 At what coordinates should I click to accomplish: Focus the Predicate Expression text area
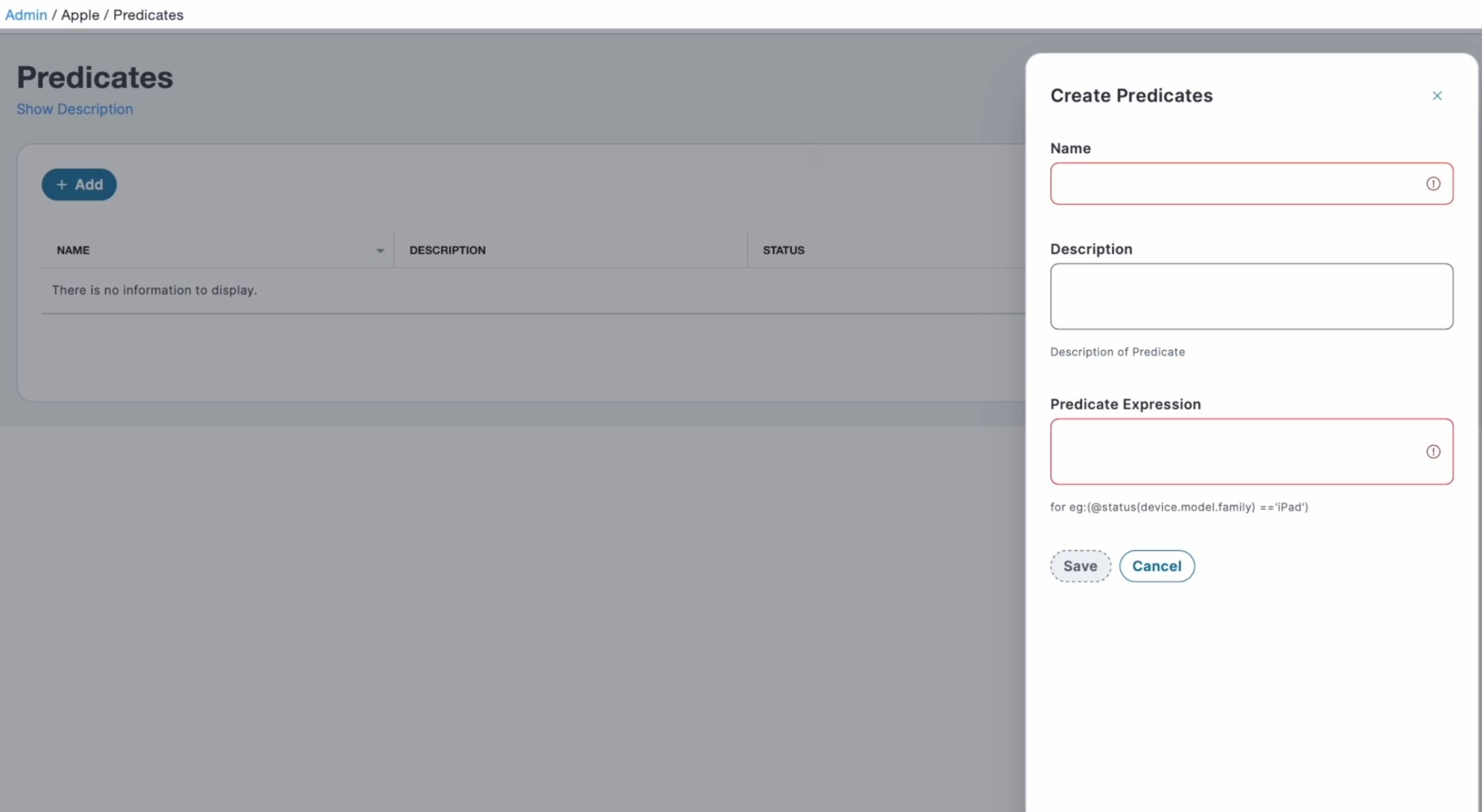pos(1235,452)
